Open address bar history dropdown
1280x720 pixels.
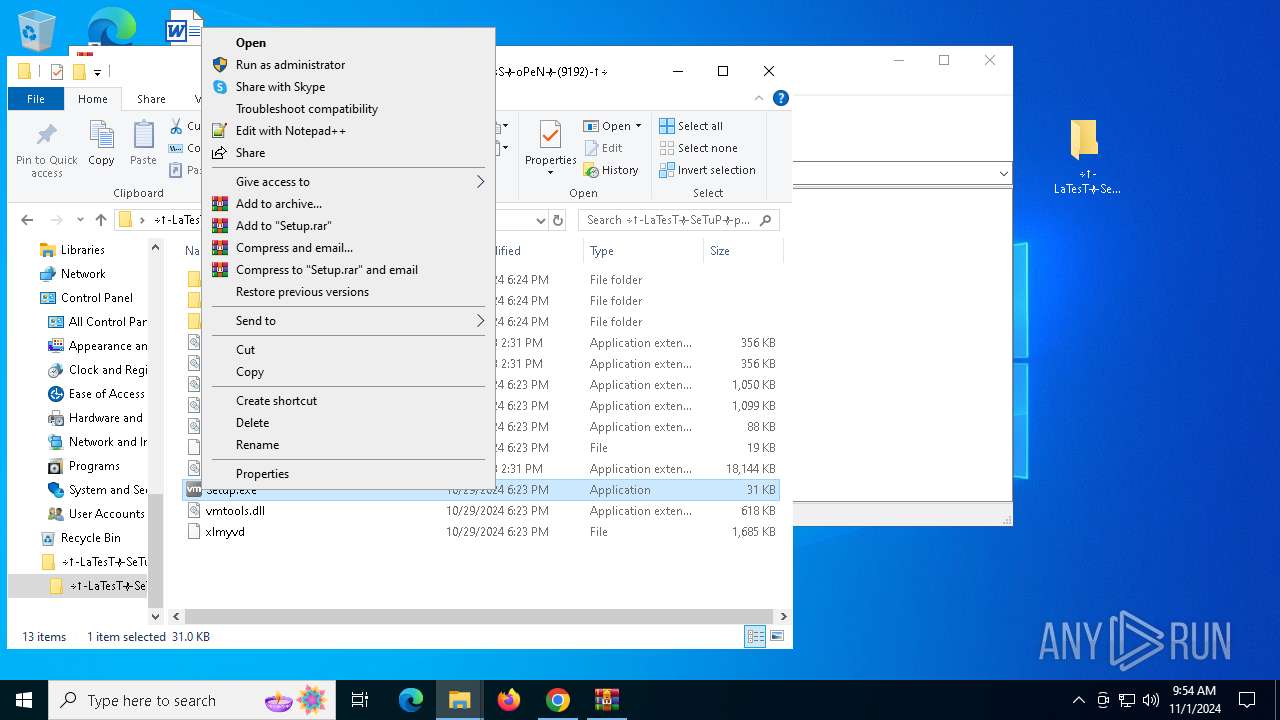tap(541, 220)
